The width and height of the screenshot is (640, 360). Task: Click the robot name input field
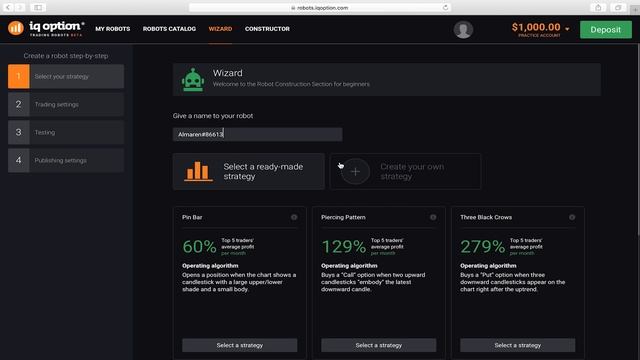click(x=258, y=134)
